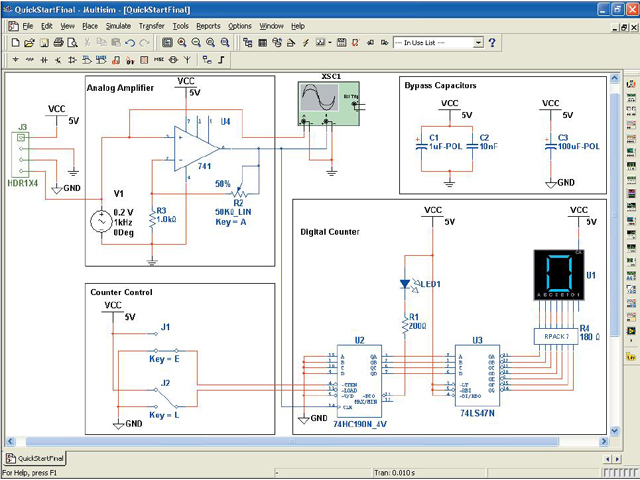Expand the Grapher dropdown arrow
This screenshot has height=480, width=640.
click(x=329, y=42)
